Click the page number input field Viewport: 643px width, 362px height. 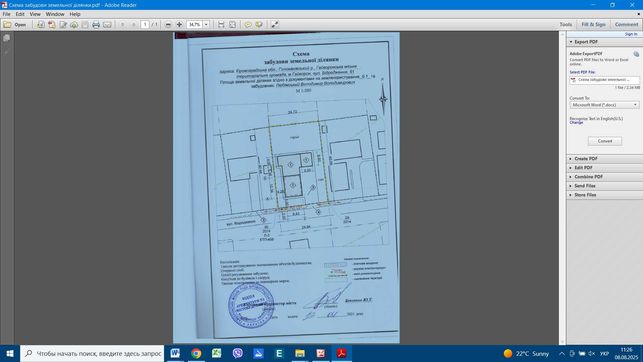(x=145, y=25)
